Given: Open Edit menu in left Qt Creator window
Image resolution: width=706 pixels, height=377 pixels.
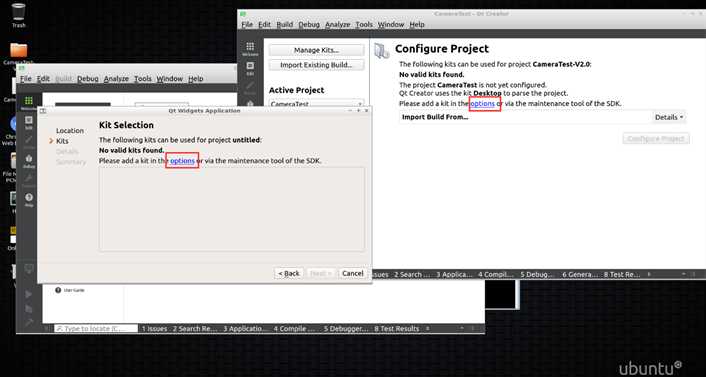Looking at the screenshot, I should tap(43, 78).
